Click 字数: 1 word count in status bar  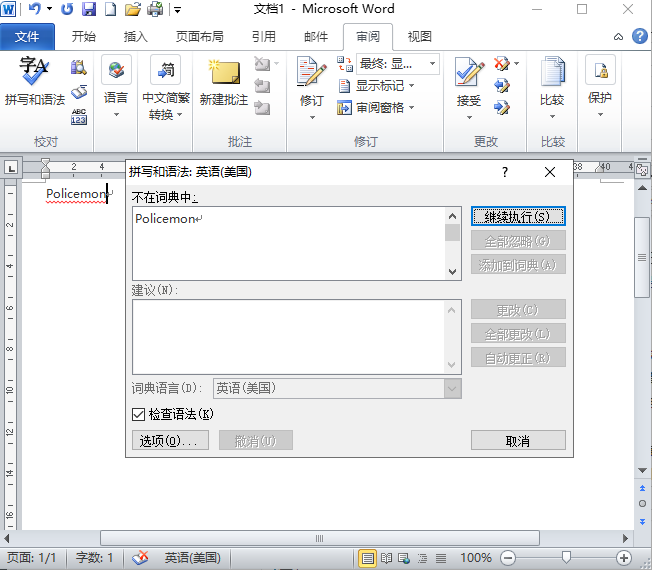(x=94, y=558)
